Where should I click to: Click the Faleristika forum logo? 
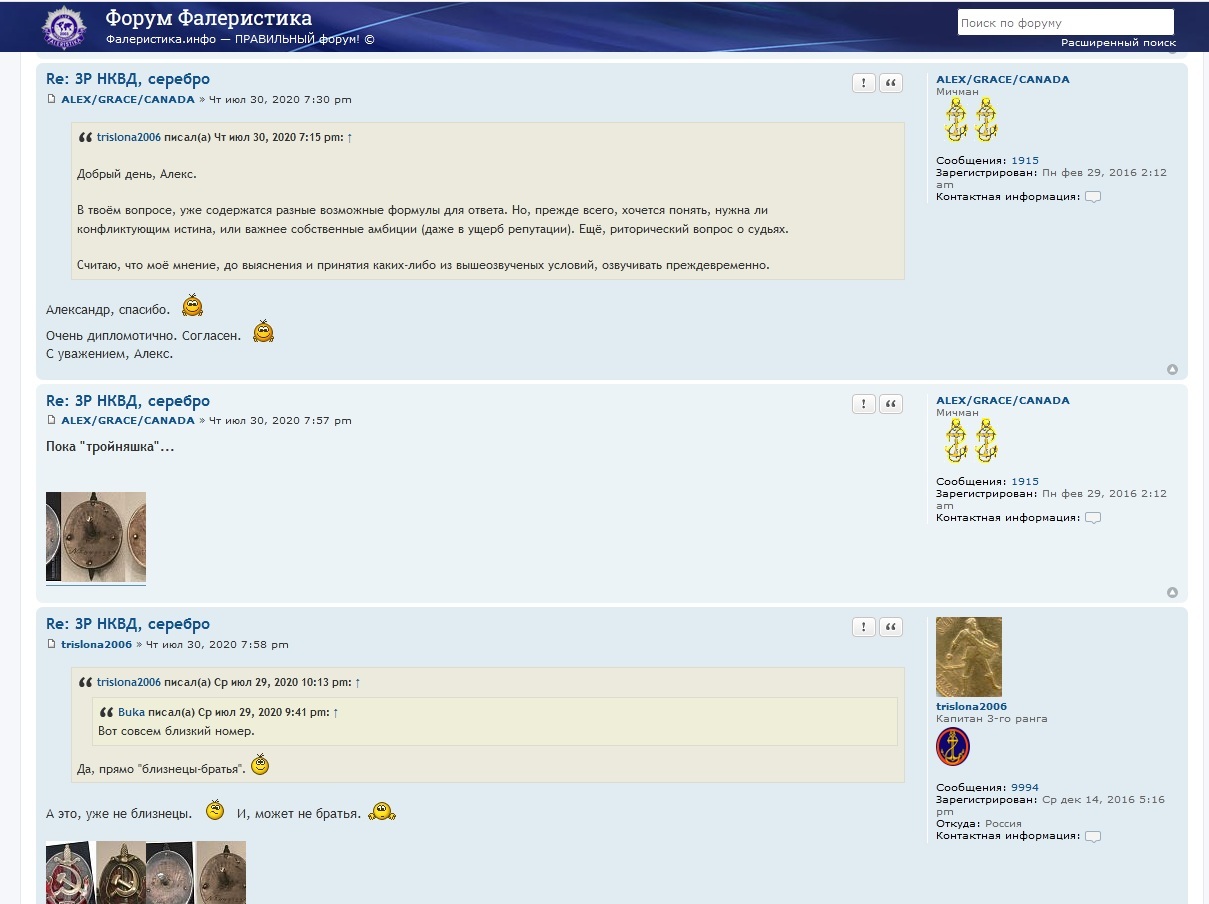click(x=64, y=26)
